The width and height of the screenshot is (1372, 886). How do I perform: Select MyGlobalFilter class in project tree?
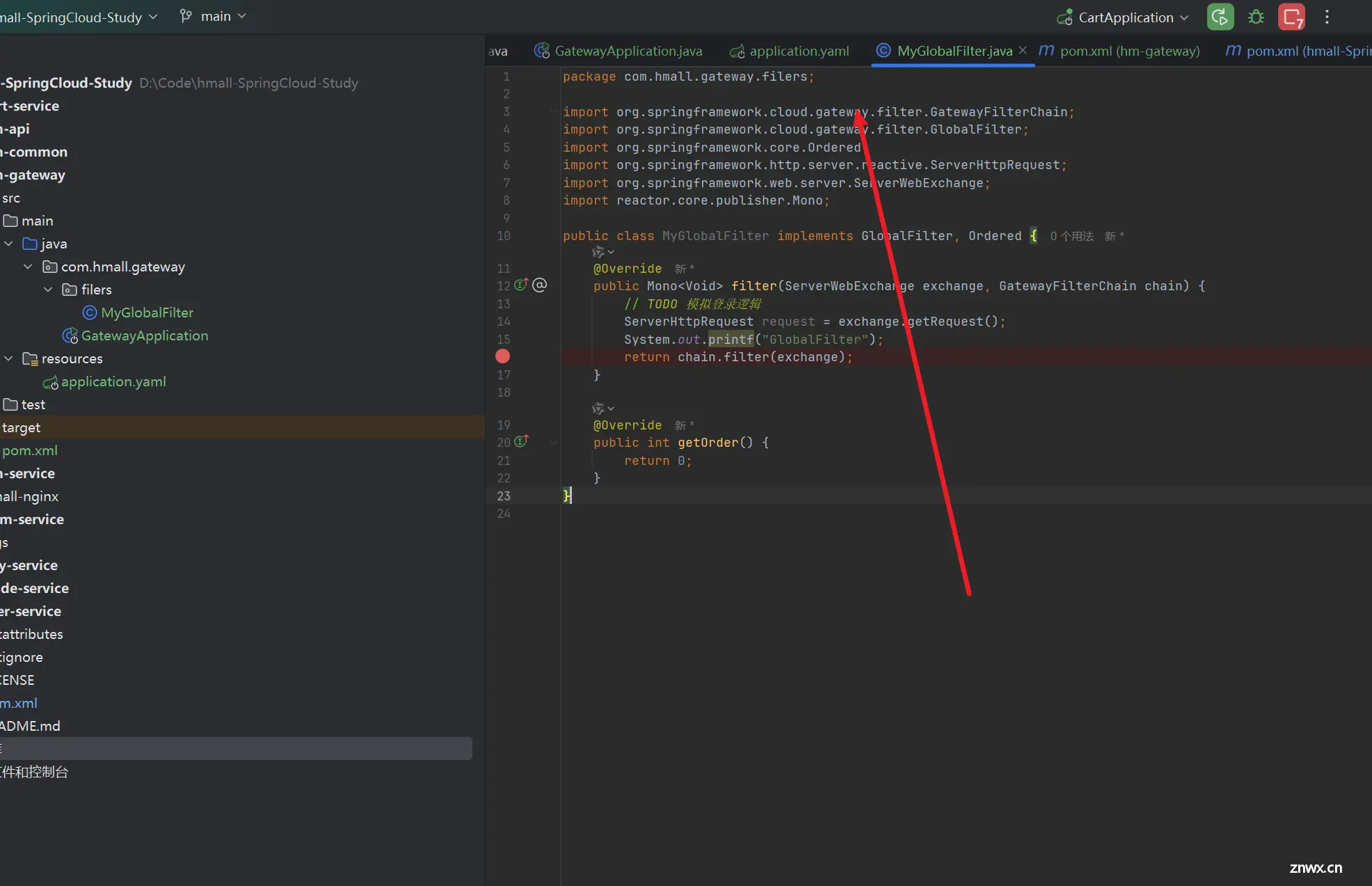coord(147,313)
